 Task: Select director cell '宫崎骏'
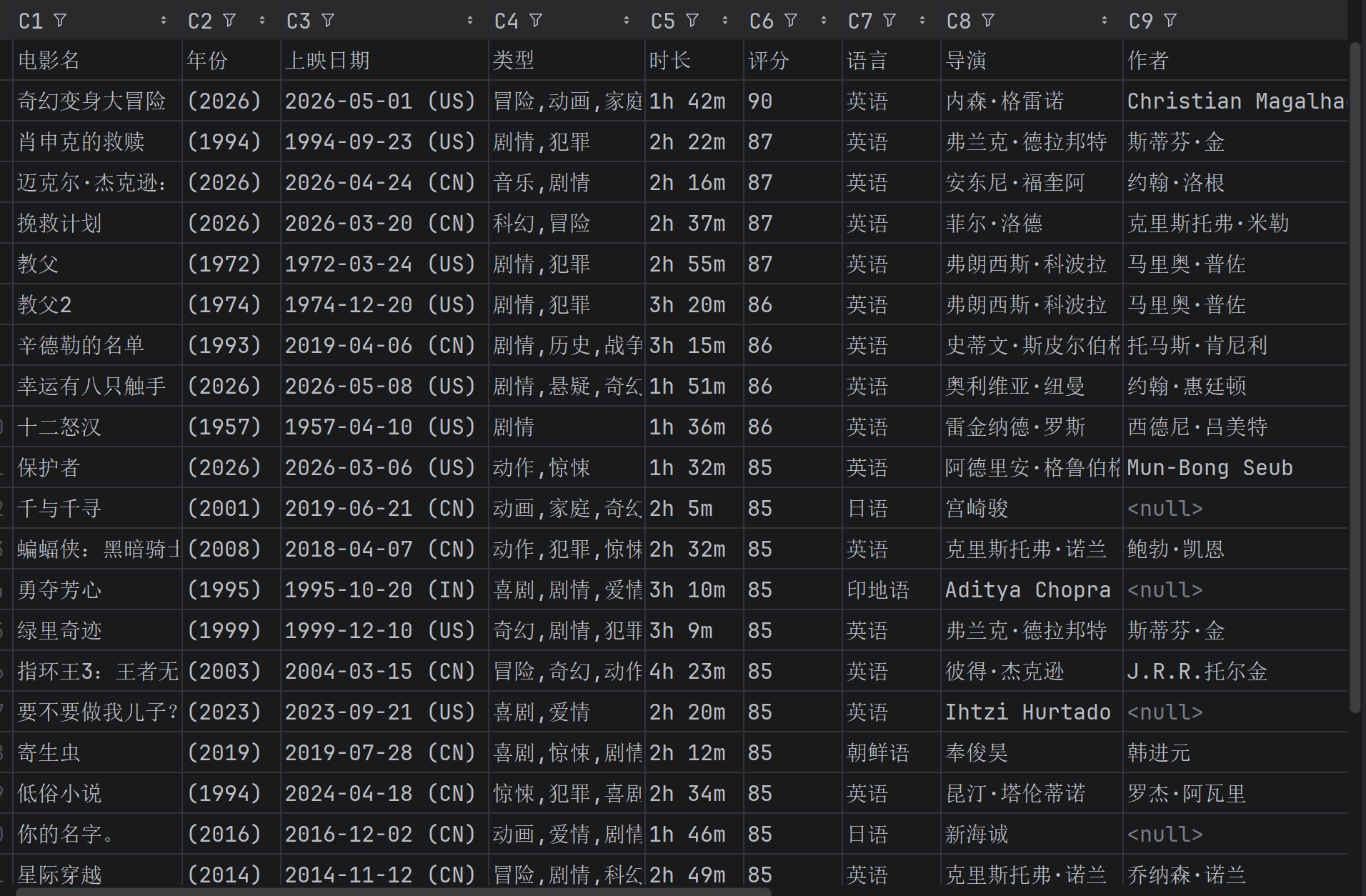(x=1032, y=508)
